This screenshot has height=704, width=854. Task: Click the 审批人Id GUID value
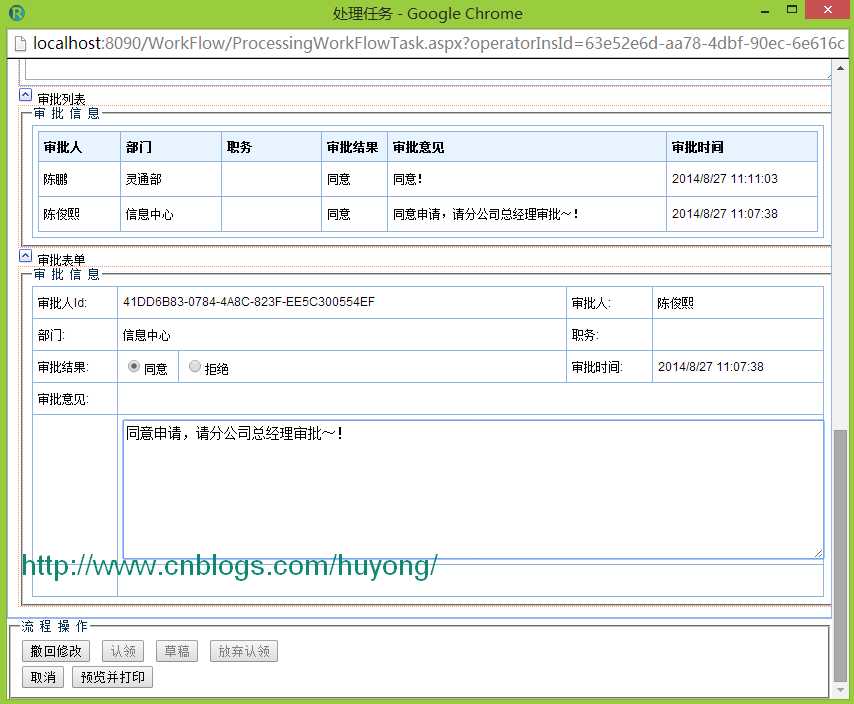click(x=249, y=302)
